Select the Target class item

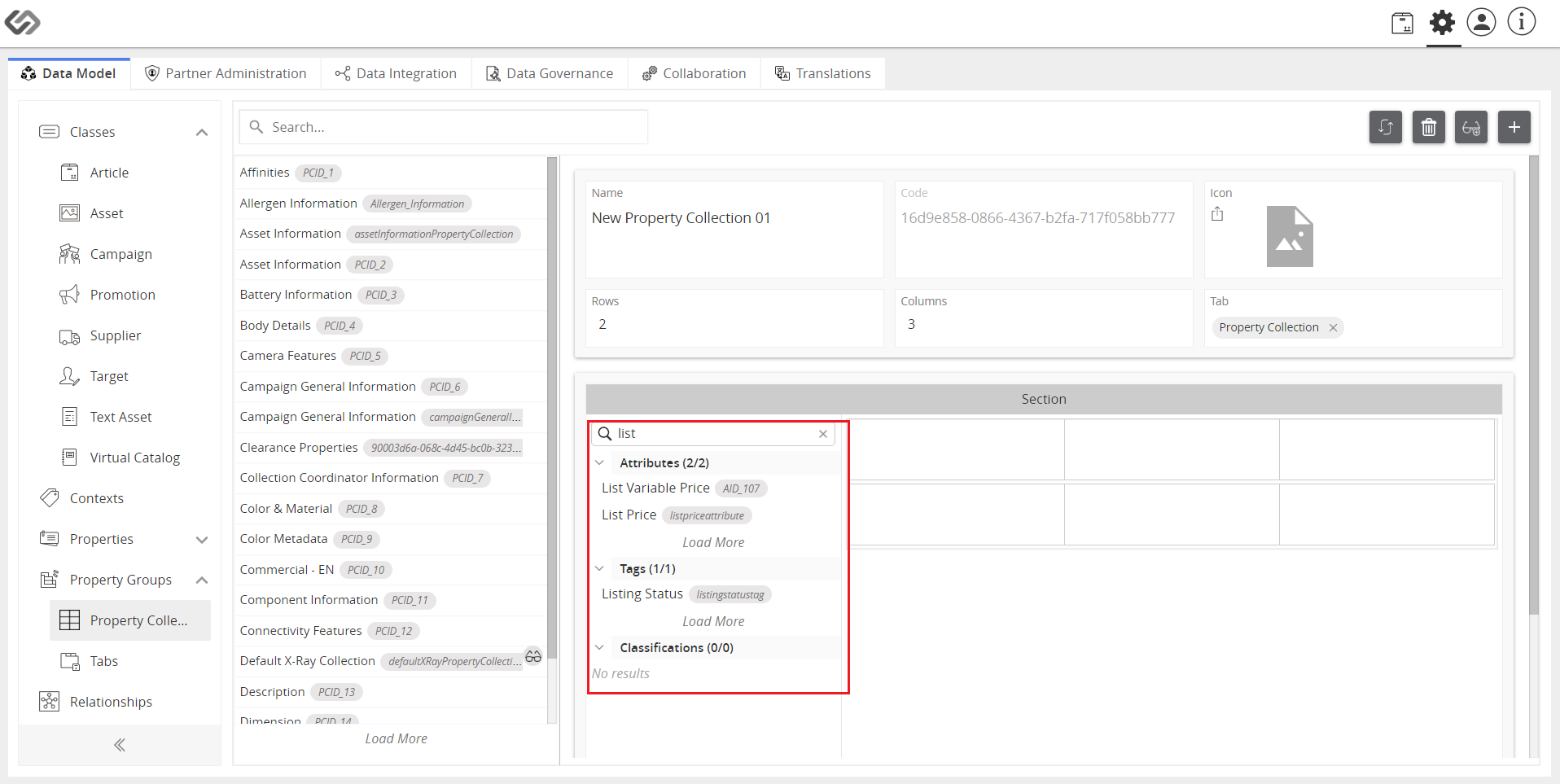pos(130,376)
